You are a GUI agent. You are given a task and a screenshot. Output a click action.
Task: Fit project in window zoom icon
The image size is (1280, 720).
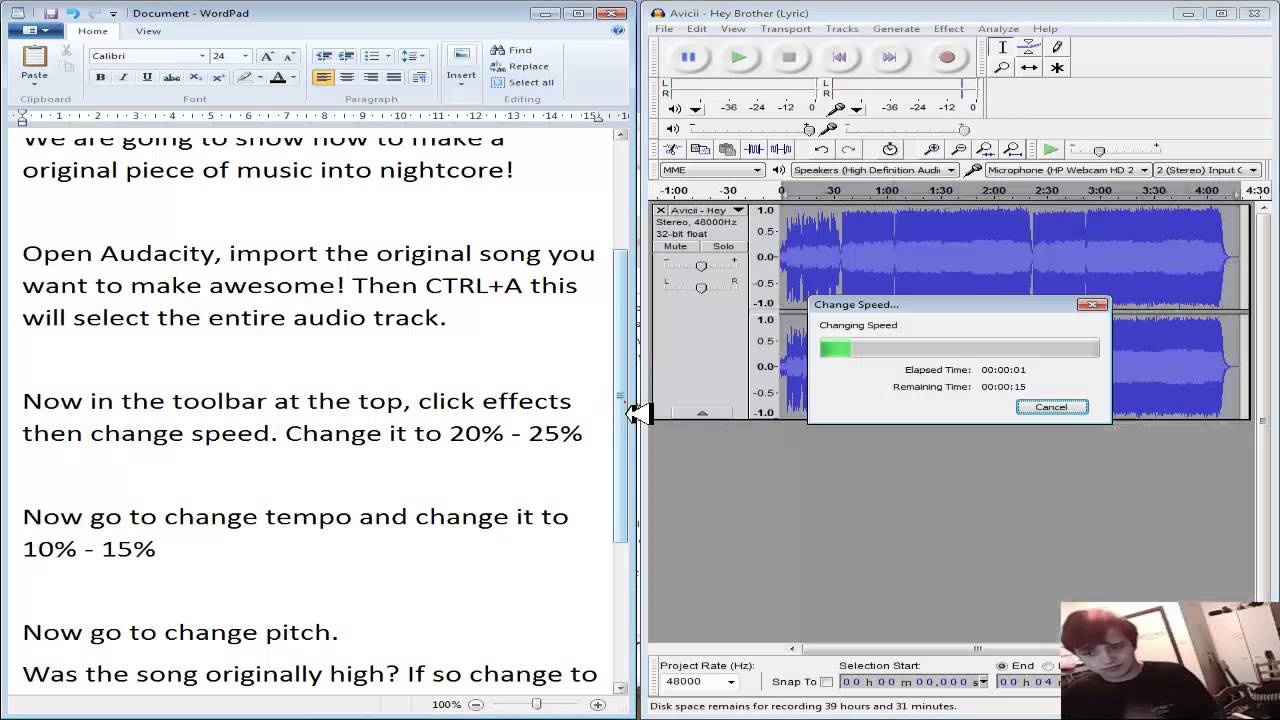pos(1012,149)
